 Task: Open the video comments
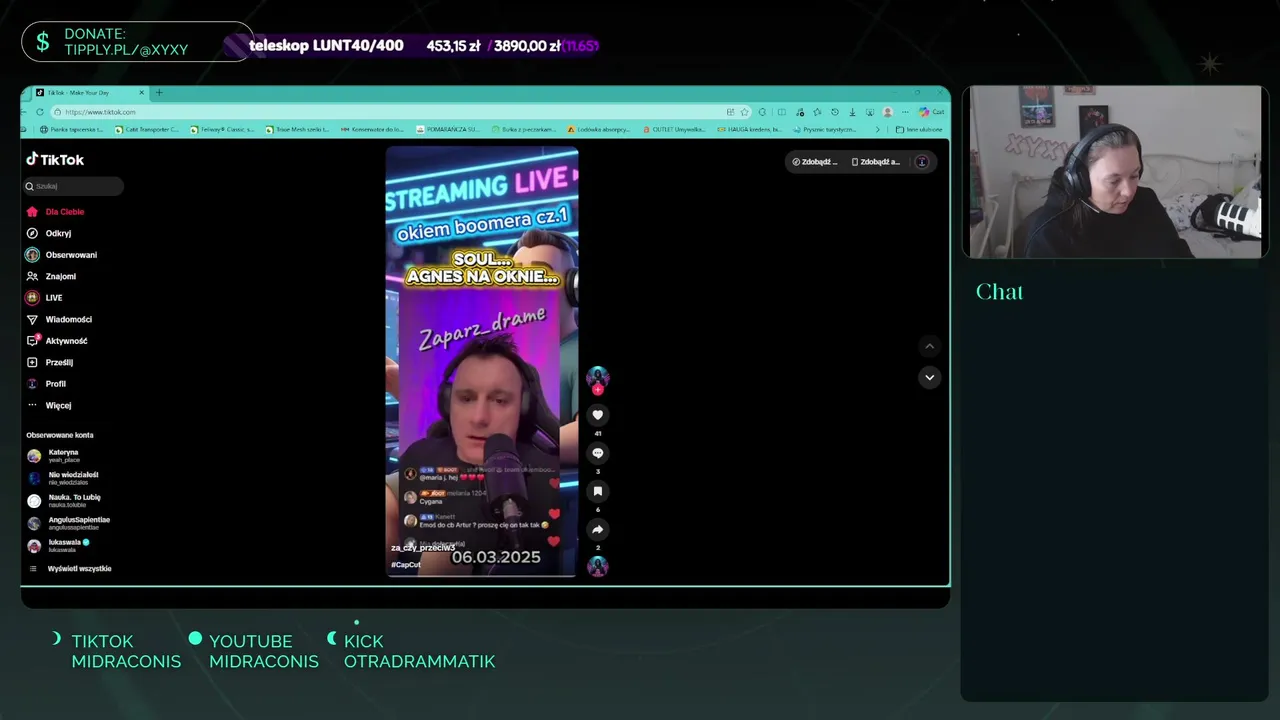[598, 453]
